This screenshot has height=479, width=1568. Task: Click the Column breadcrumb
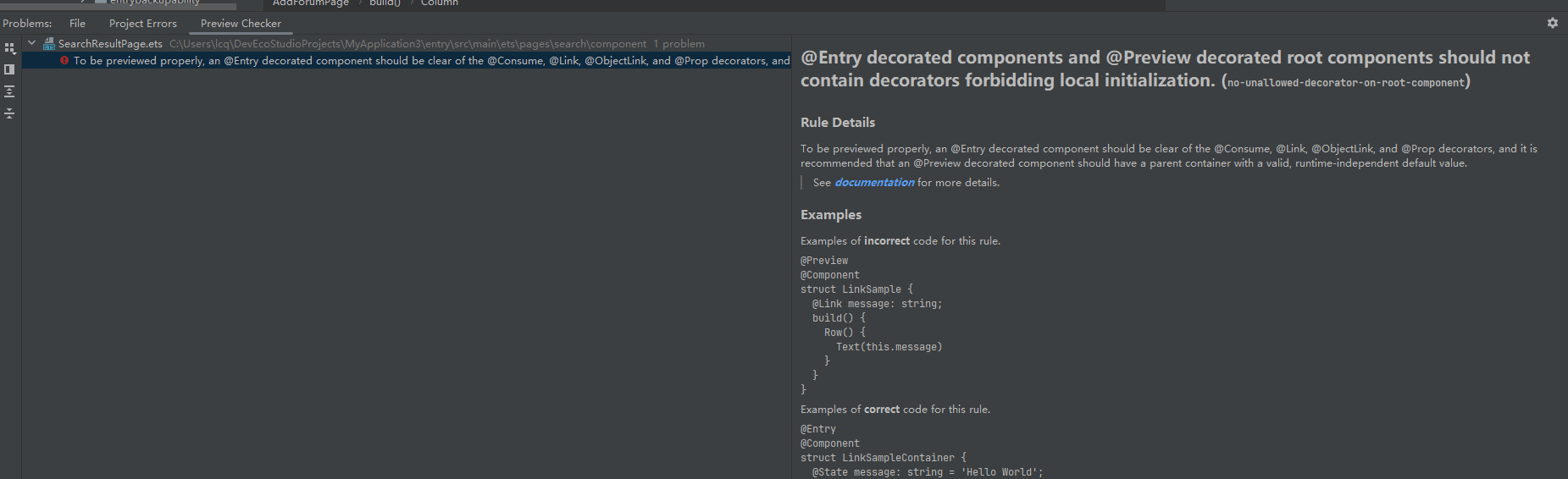[440, 3]
